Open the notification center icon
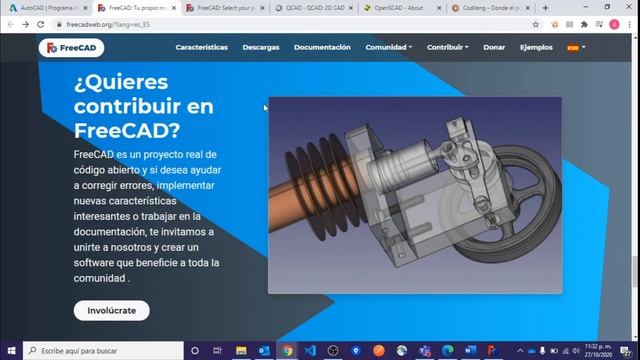 click(625, 351)
